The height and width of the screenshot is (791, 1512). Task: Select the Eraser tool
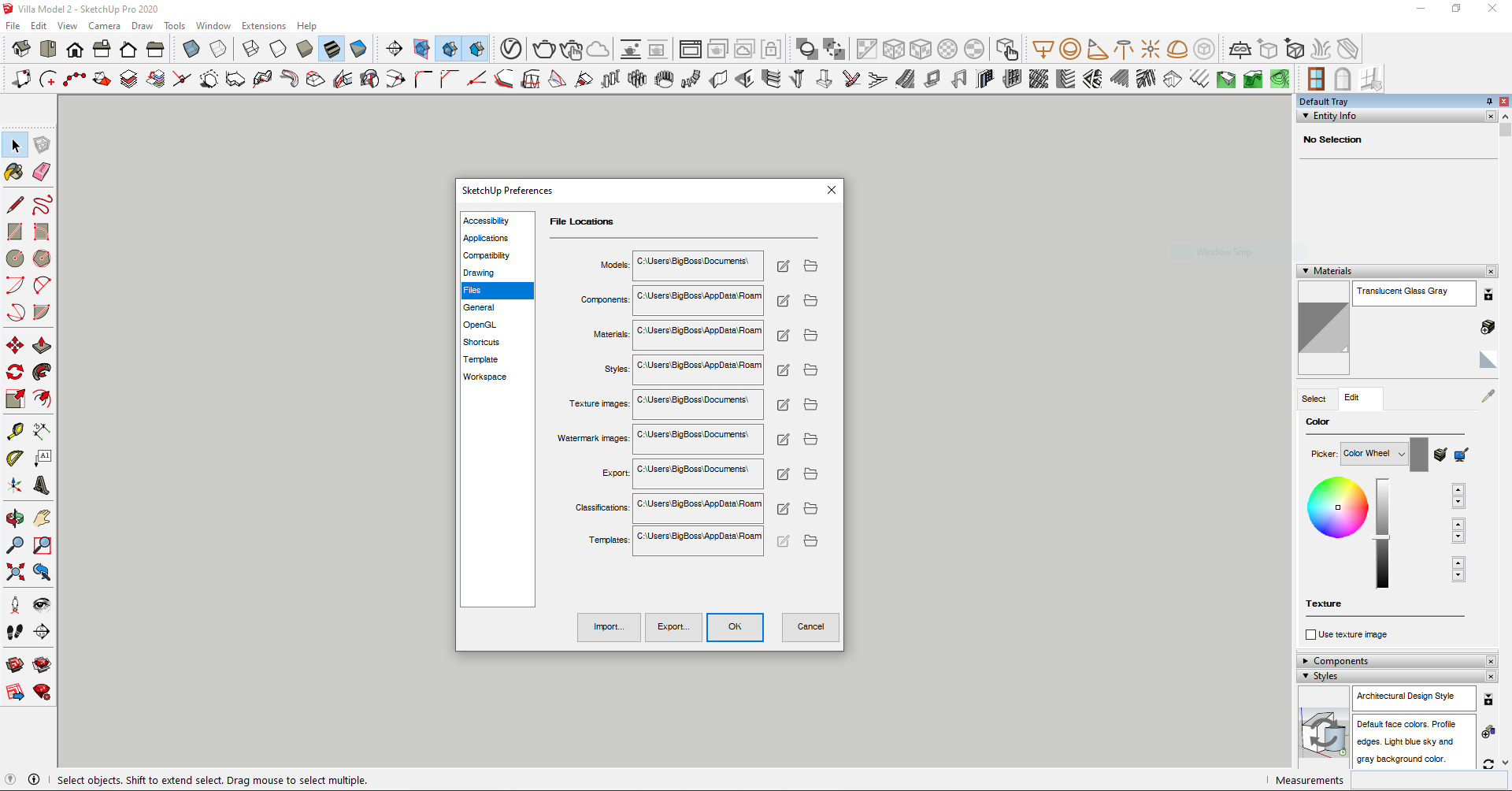(x=42, y=172)
